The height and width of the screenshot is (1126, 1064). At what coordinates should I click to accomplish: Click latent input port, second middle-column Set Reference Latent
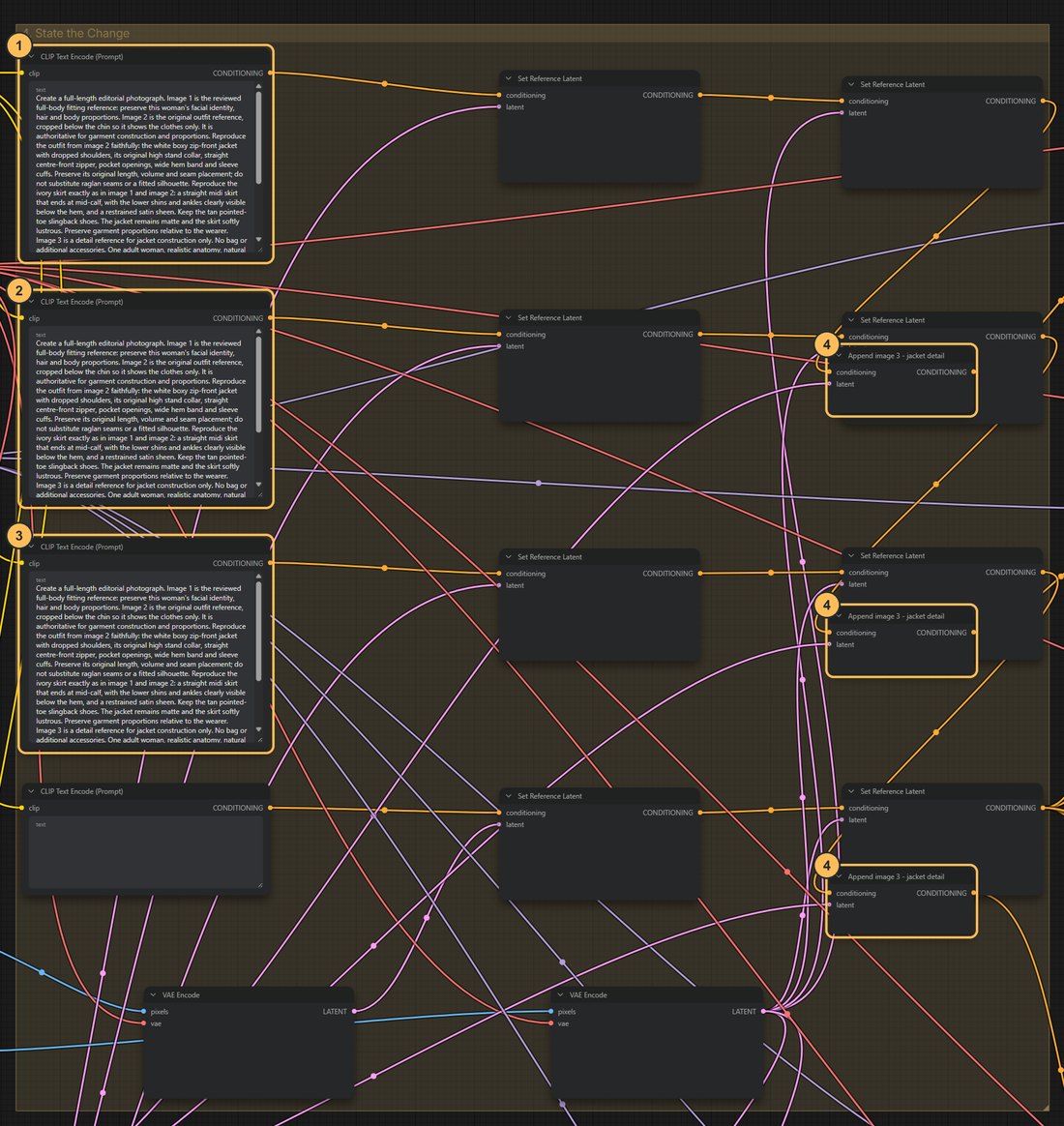(499, 346)
